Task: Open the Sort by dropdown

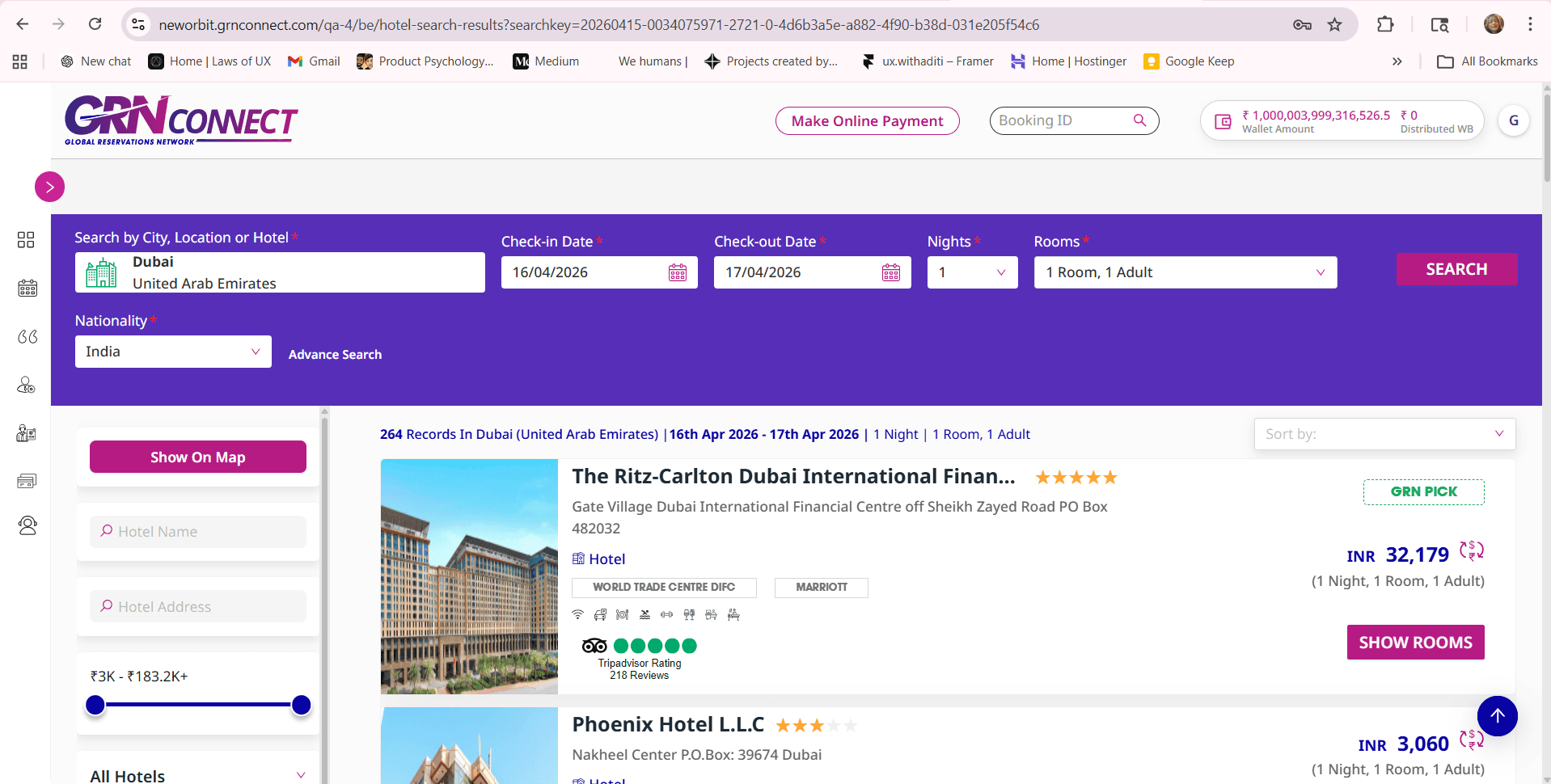Action: (x=1384, y=434)
